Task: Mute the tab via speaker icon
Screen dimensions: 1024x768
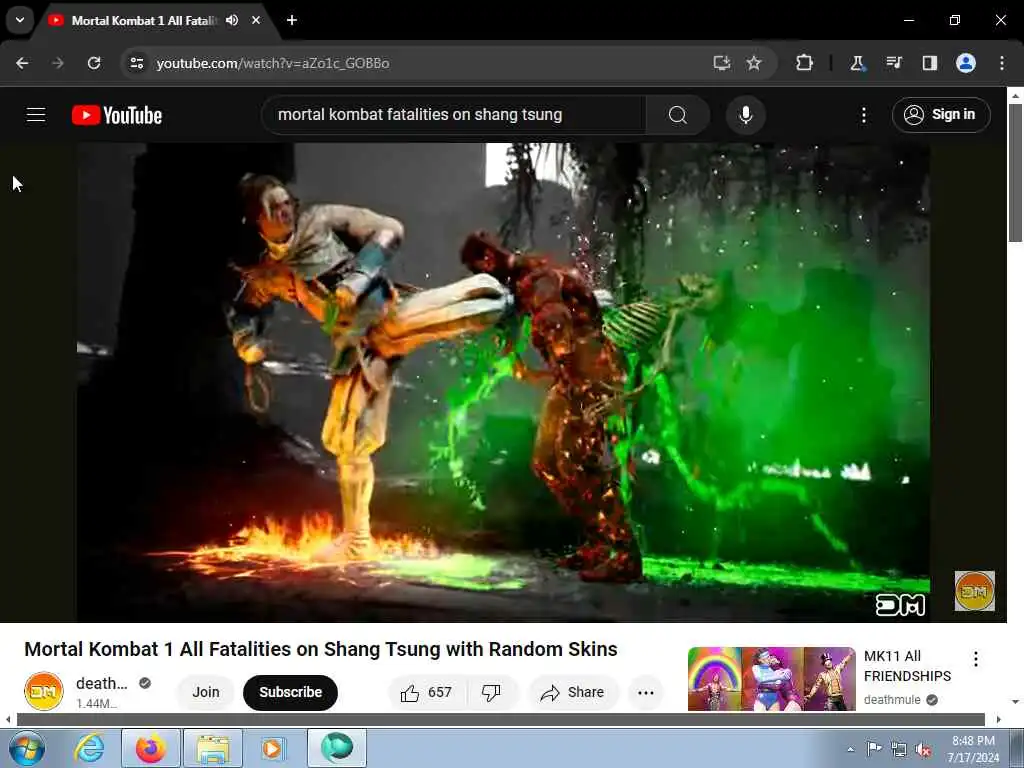Action: 232,20
